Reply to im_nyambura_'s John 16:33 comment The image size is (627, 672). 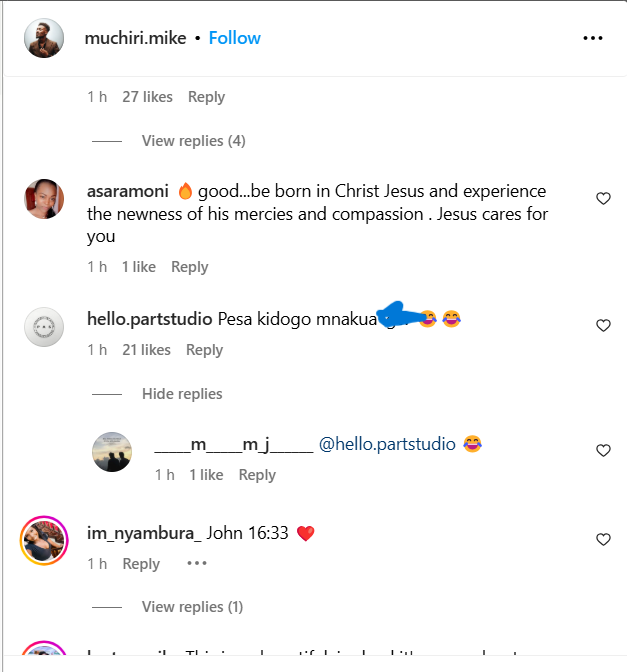coord(141,564)
